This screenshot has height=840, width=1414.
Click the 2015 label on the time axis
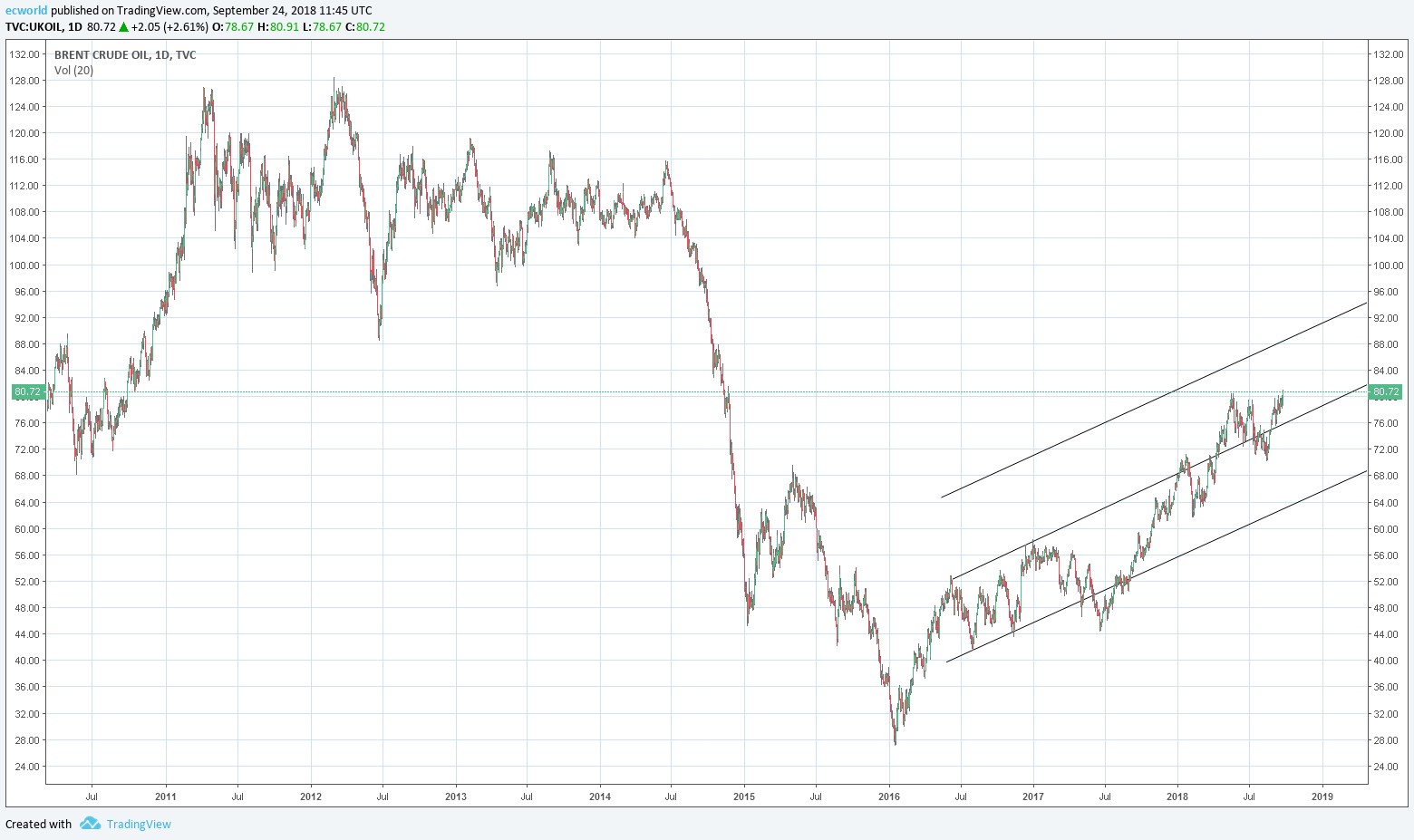pyautogui.click(x=744, y=797)
